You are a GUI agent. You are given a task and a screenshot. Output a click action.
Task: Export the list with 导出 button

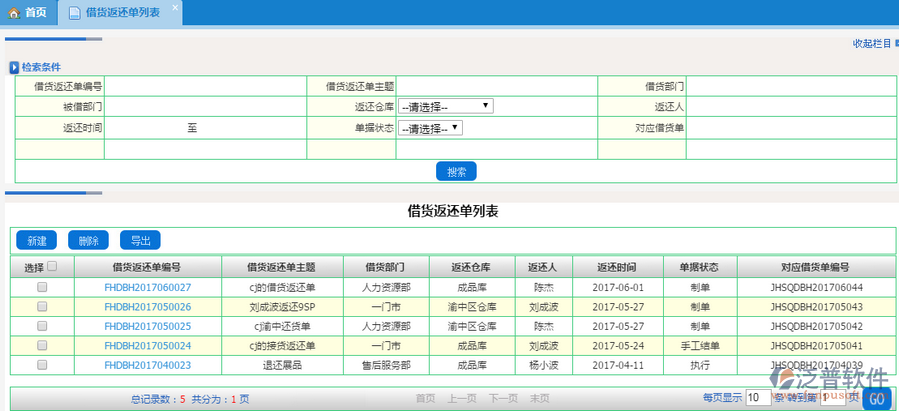coord(140,241)
